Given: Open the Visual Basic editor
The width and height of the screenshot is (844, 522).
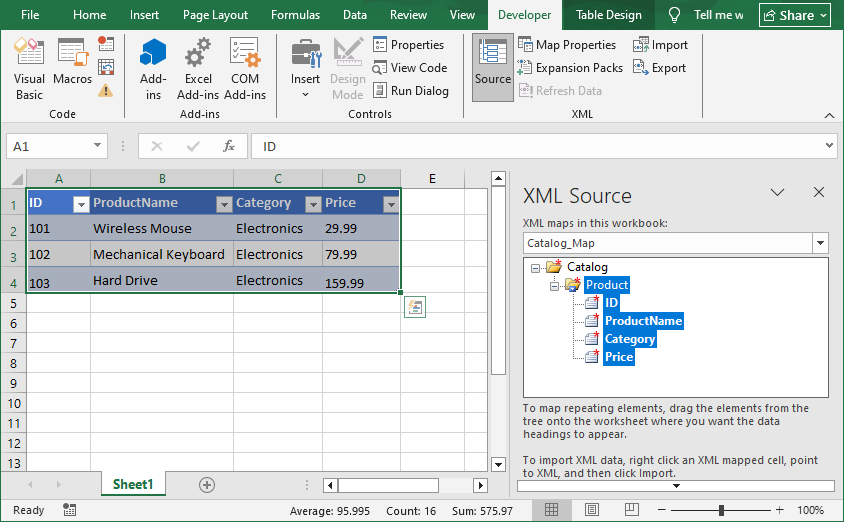Looking at the screenshot, I should point(29,69).
